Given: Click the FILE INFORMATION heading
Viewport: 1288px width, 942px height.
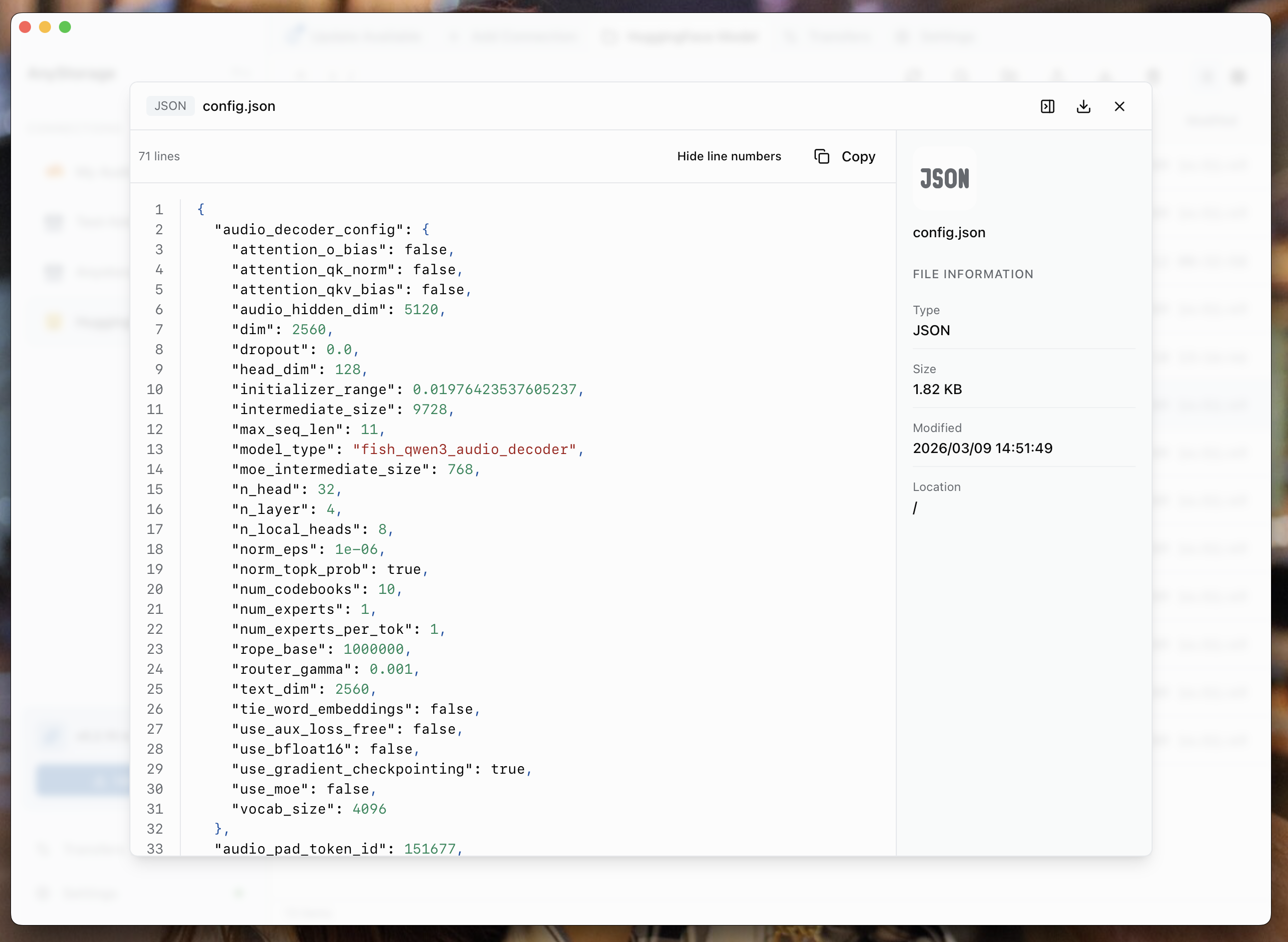Looking at the screenshot, I should [973, 274].
